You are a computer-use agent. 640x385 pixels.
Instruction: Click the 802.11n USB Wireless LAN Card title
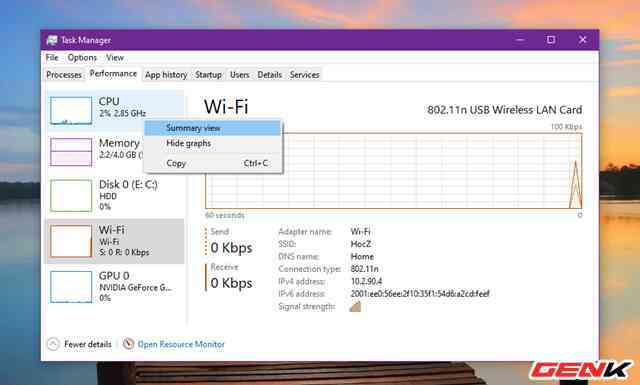click(x=504, y=110)
